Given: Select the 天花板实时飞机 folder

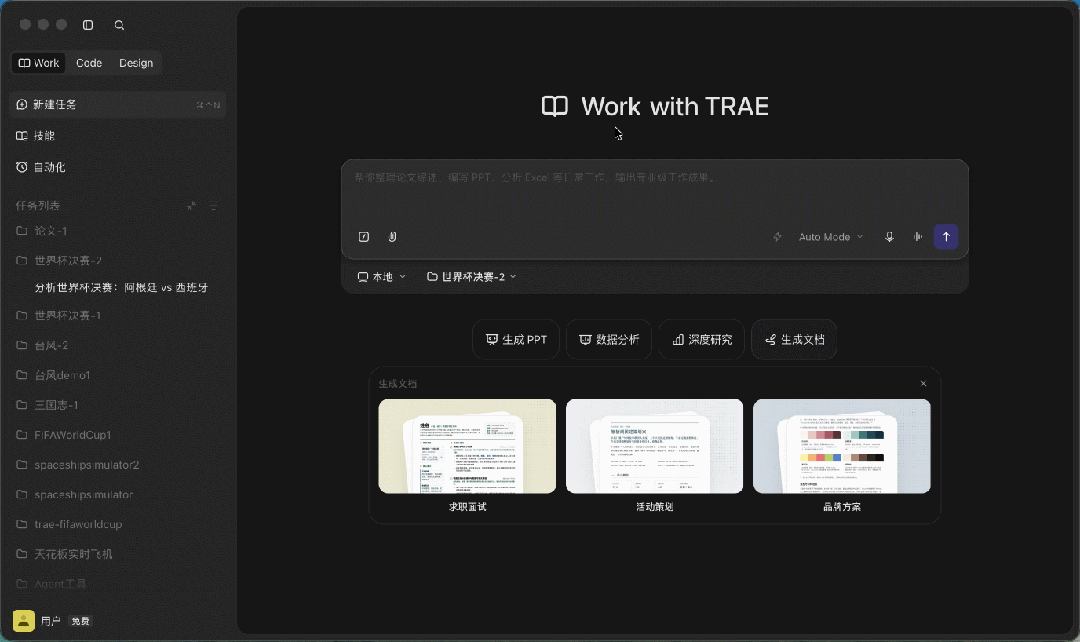Looking at the screenshot, I should (118, 554).
